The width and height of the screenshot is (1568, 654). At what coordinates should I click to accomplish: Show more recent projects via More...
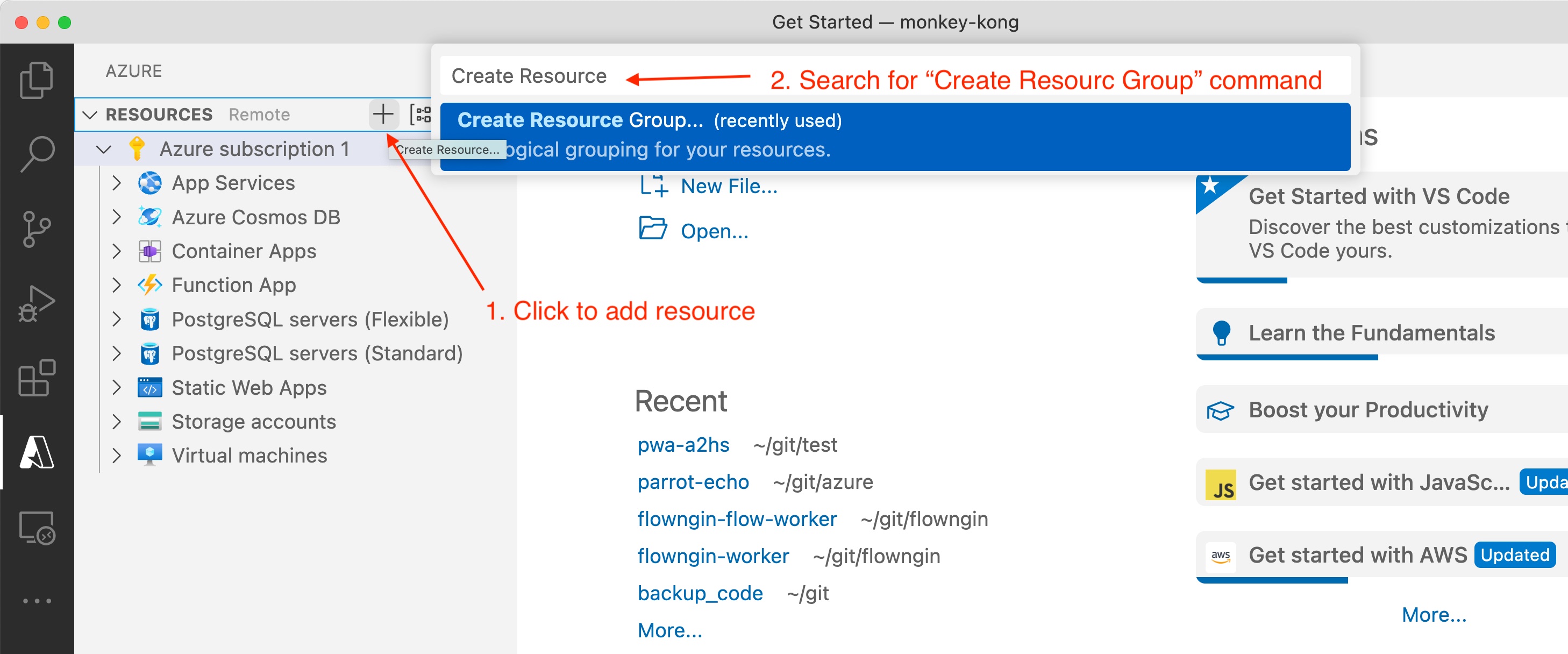(669, 631)
